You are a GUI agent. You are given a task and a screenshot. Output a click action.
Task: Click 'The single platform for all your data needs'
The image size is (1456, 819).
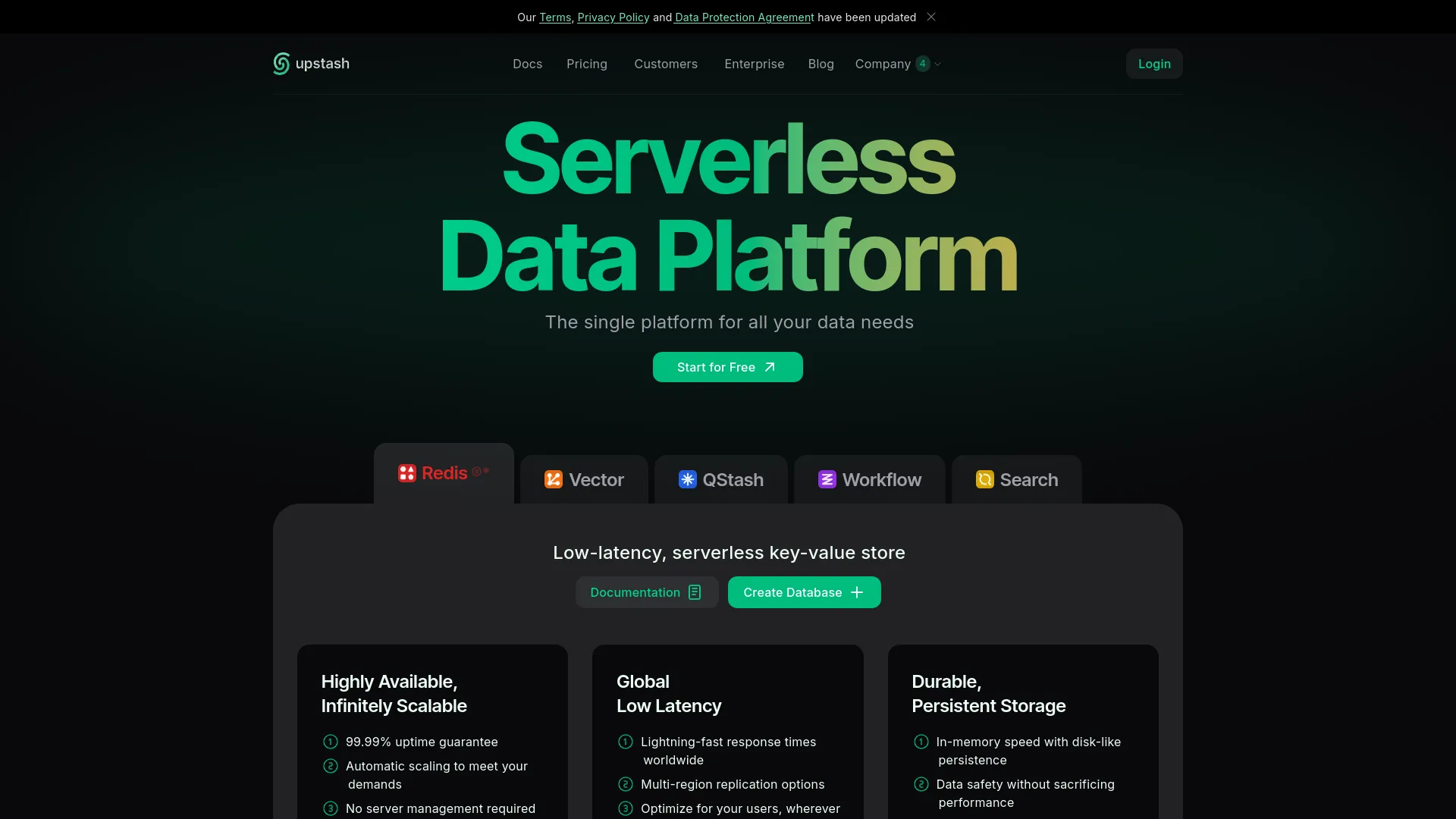coord(729,322)
